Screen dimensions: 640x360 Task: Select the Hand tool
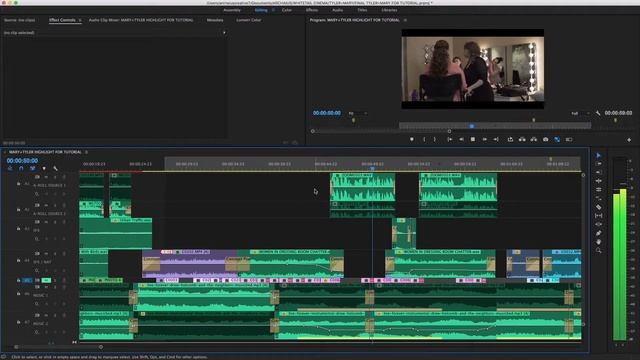(x=598, y=242)
